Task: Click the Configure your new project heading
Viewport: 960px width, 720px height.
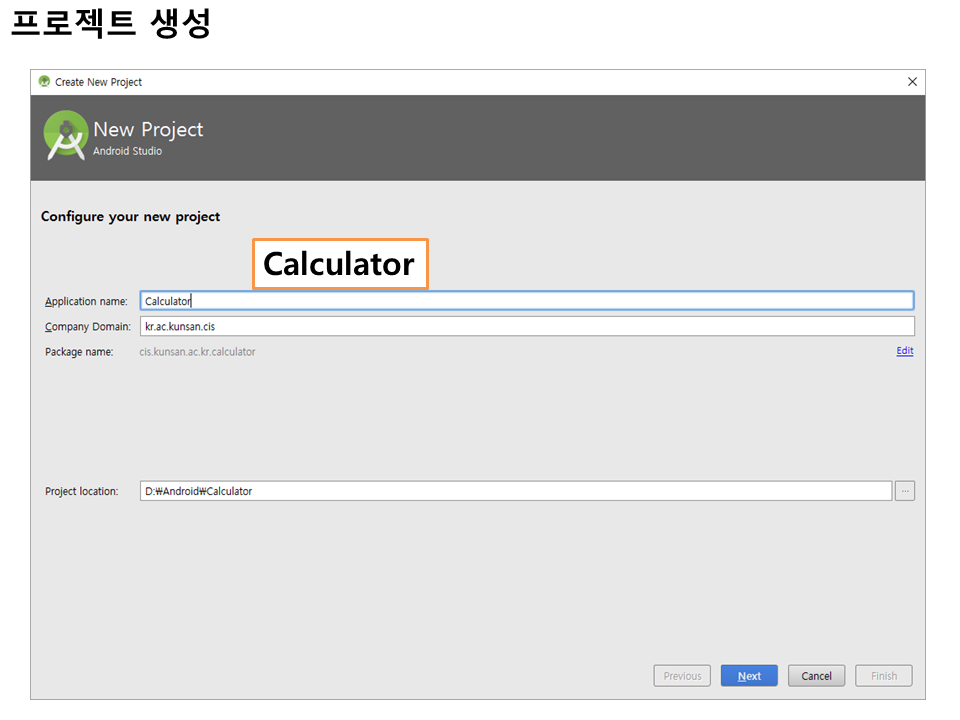Action: pos(130,217)
